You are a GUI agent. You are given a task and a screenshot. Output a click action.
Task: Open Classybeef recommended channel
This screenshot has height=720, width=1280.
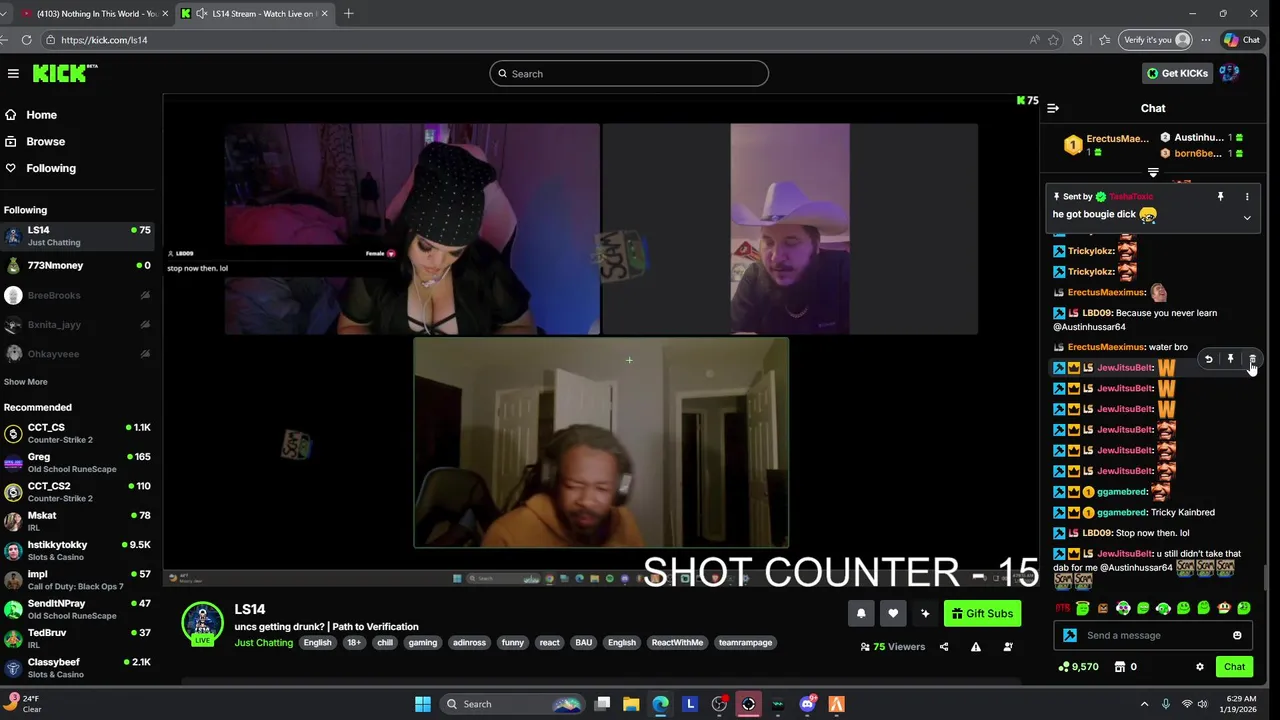pyautogui.click(x=78, y=668)
